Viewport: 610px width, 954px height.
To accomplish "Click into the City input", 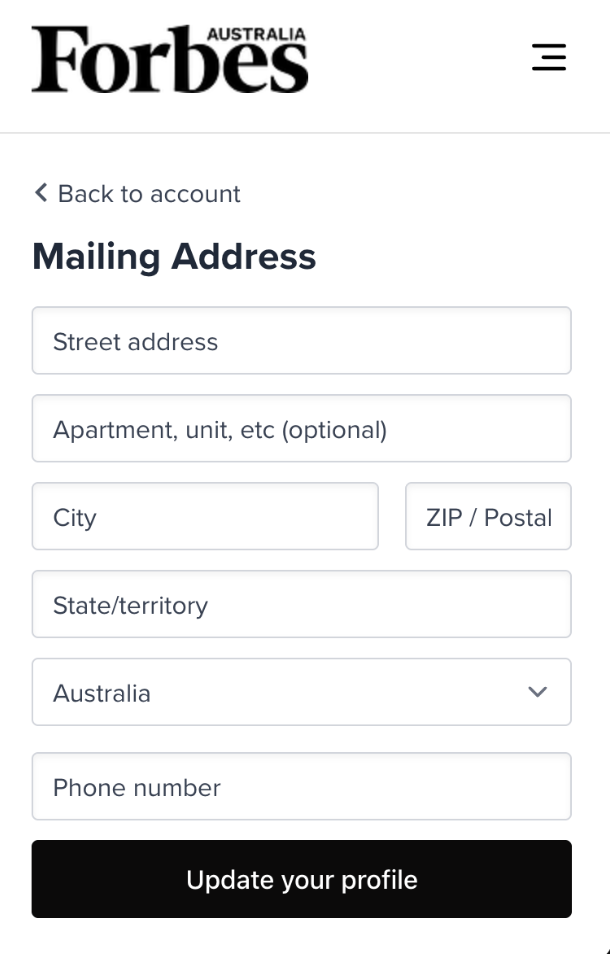I will pos(205,517).
